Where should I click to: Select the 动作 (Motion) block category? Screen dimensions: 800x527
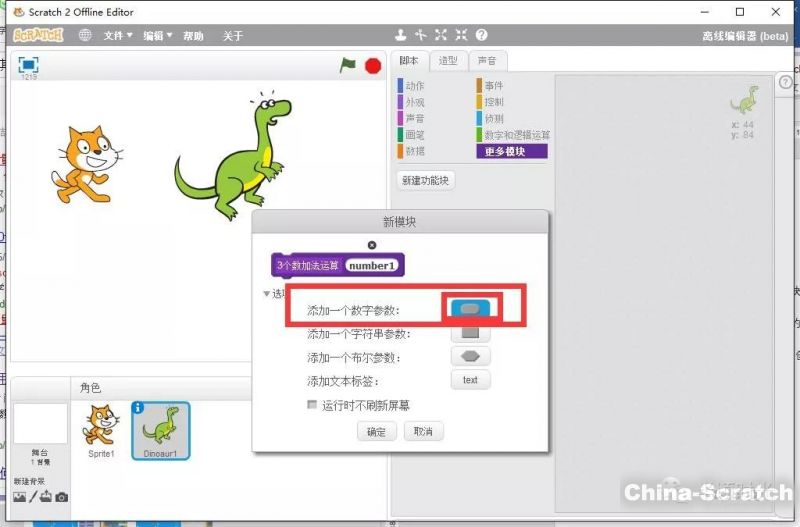[414, 86]
